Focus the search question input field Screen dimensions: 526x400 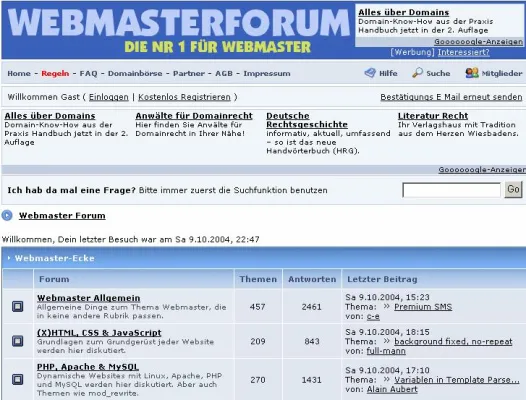[x=451, y=190]
